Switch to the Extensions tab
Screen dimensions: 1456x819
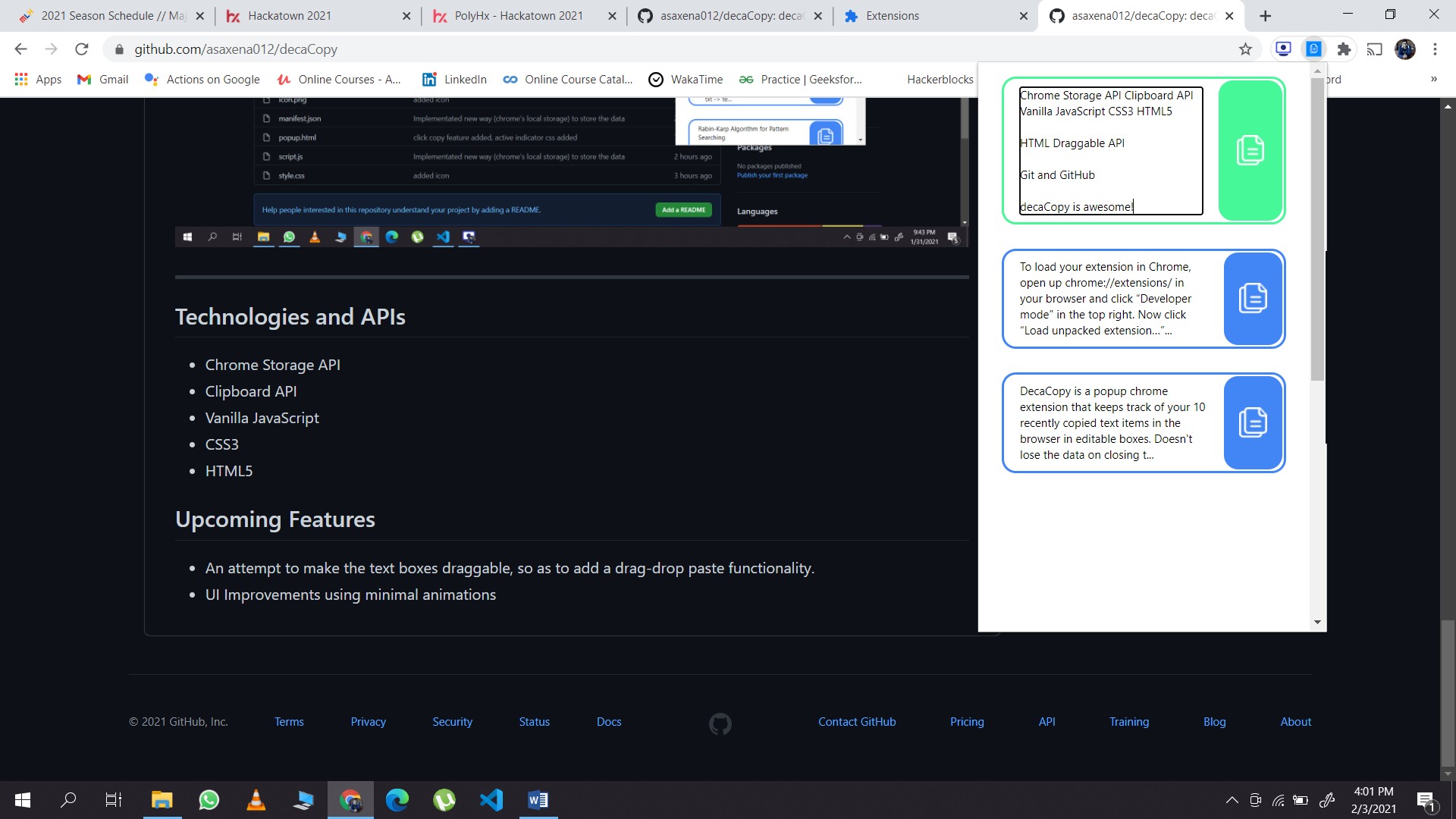tap(892, 16)
